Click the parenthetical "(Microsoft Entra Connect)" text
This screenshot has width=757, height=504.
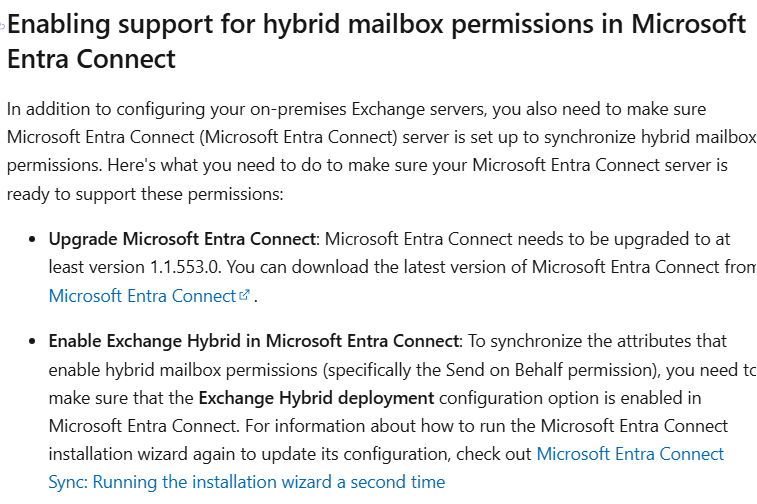(298, 137)
